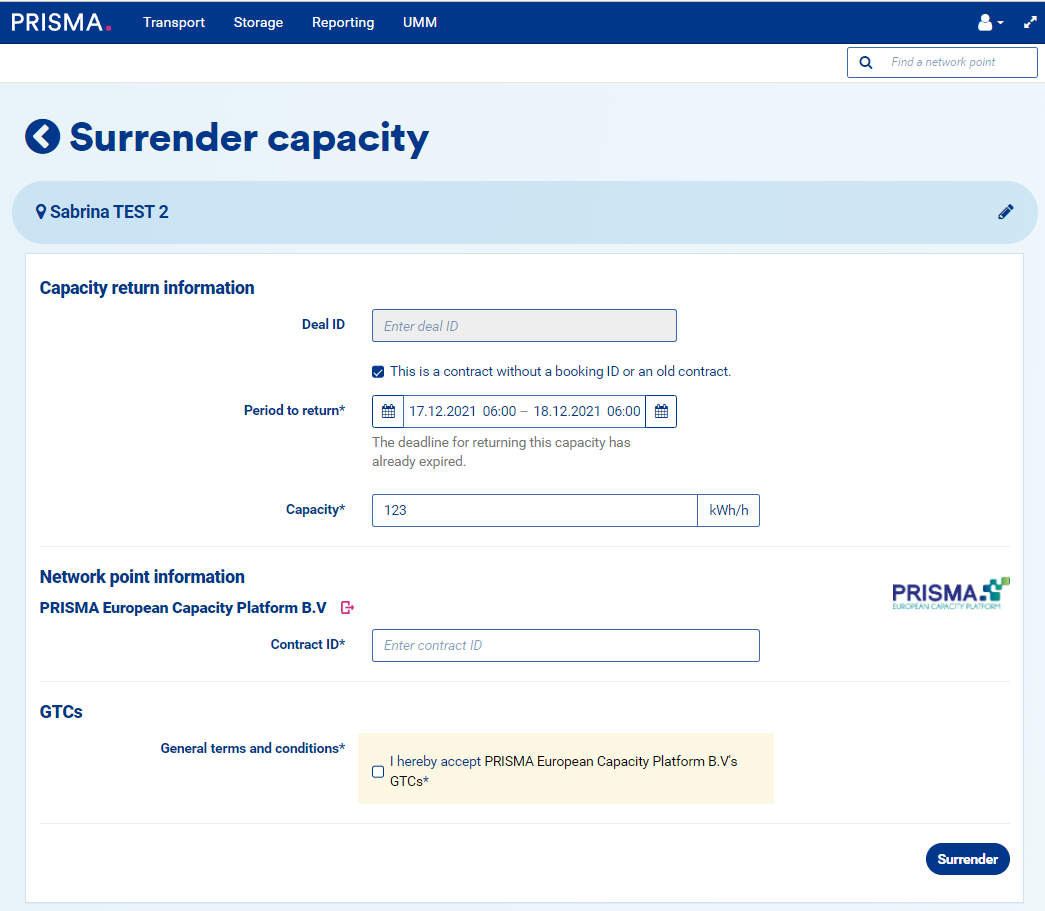Accept the PRISMA GTCs checkbox
The width and height of the screenshot is (1045, 911).
pyautogui.click(x=378, y=771)
